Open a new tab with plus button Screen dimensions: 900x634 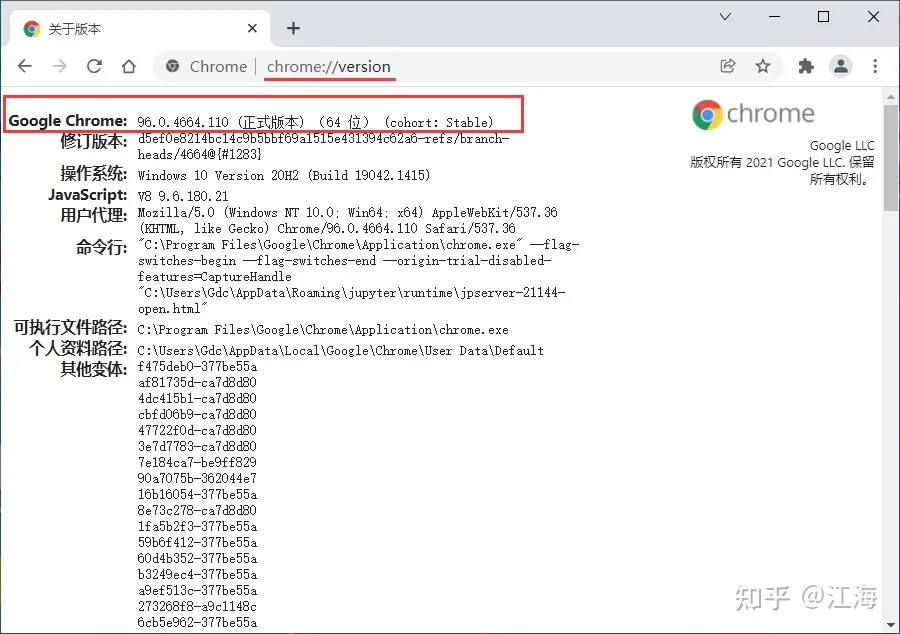click(293, 28)
